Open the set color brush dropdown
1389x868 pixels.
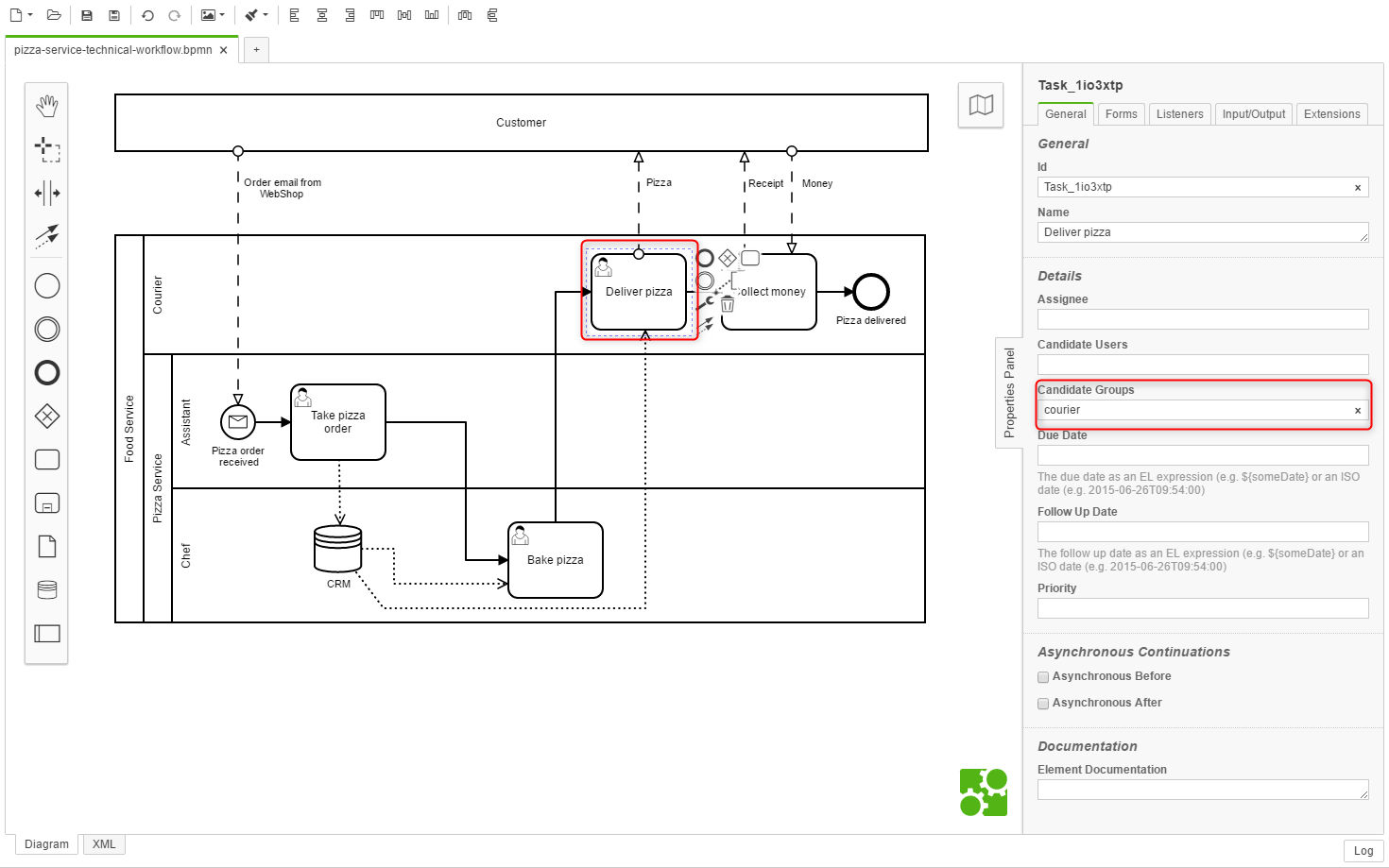(x=256, y=15)
